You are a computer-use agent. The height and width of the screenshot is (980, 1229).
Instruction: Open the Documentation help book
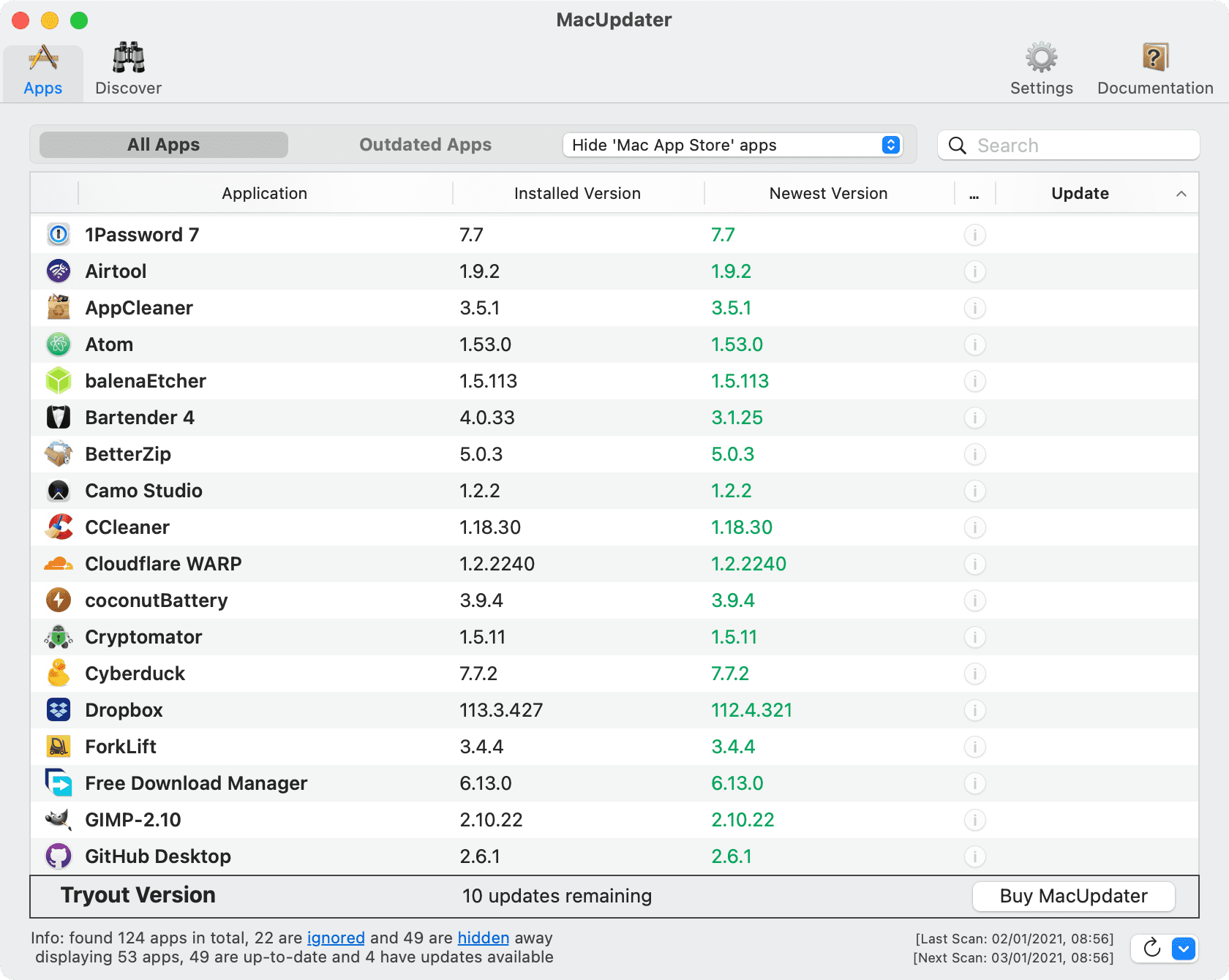(x=1155, y=70)
